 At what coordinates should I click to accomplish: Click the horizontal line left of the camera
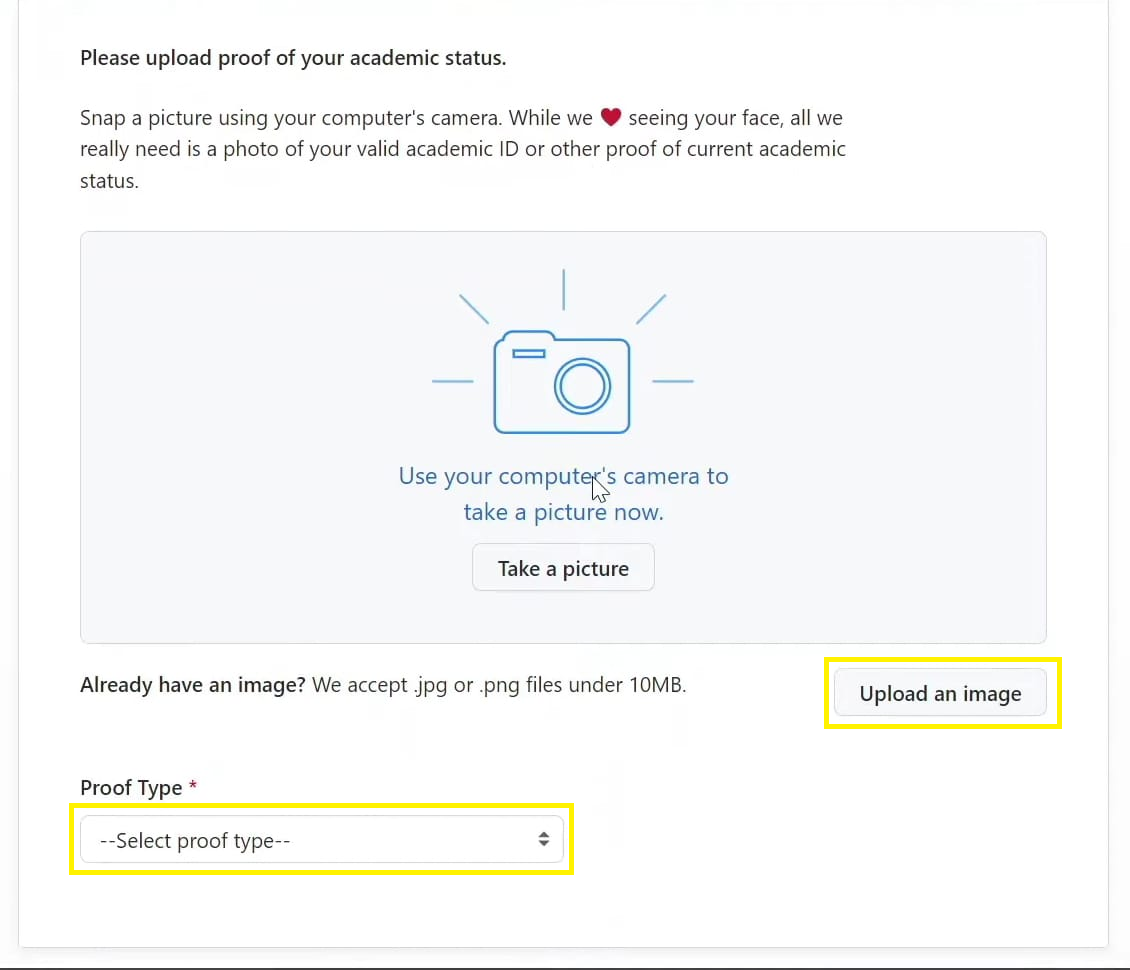coord(452,381)
